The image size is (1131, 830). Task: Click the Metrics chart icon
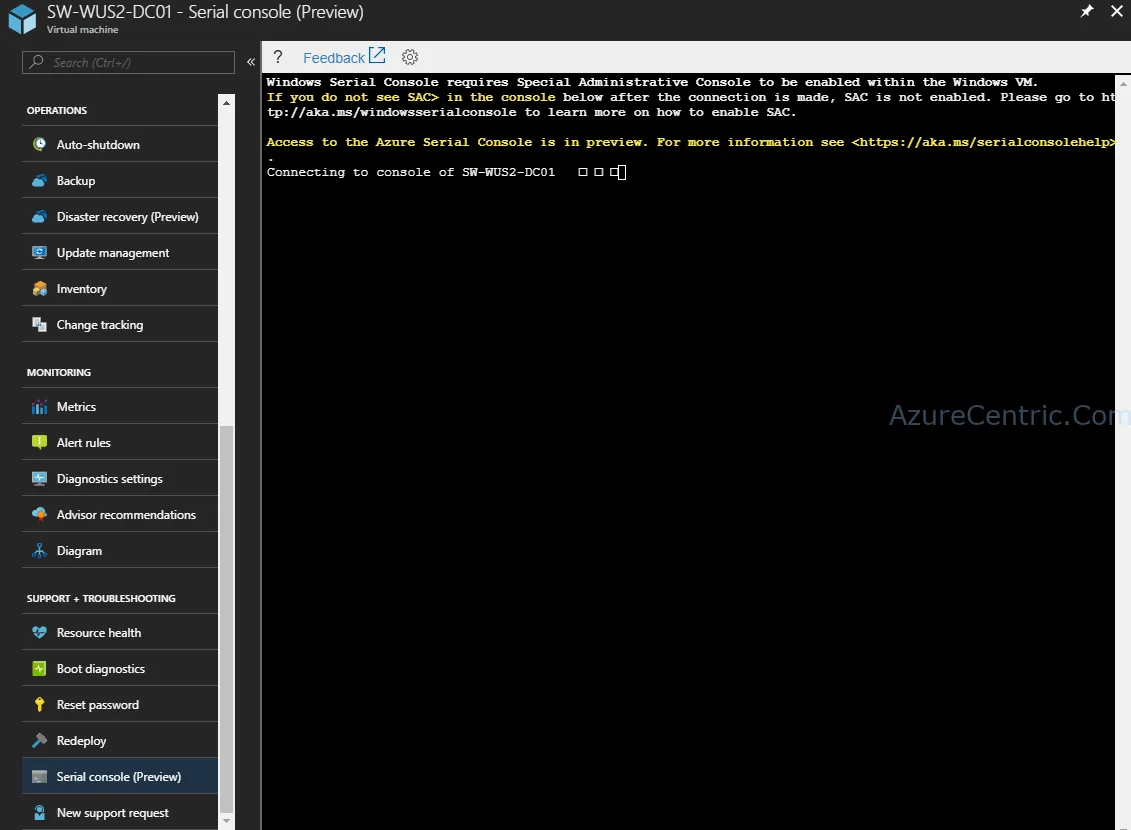40,407
